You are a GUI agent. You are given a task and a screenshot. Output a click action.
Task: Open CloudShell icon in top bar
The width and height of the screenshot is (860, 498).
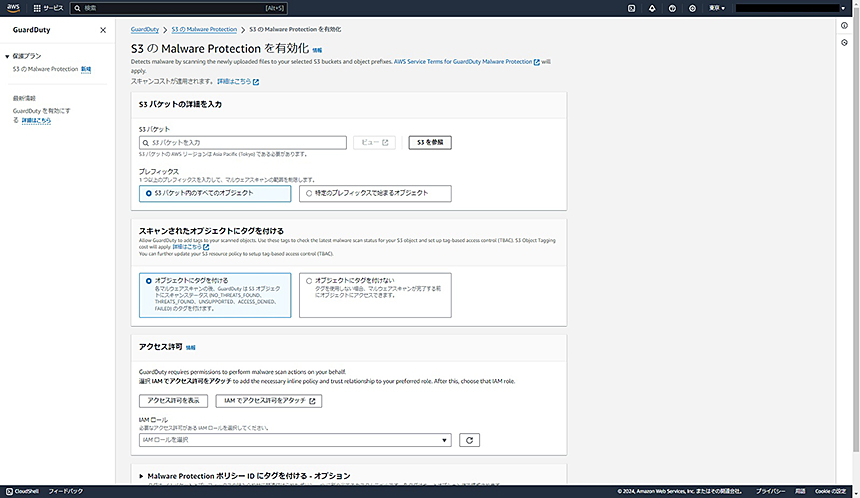pyautogui.click(x=631, y=8)
